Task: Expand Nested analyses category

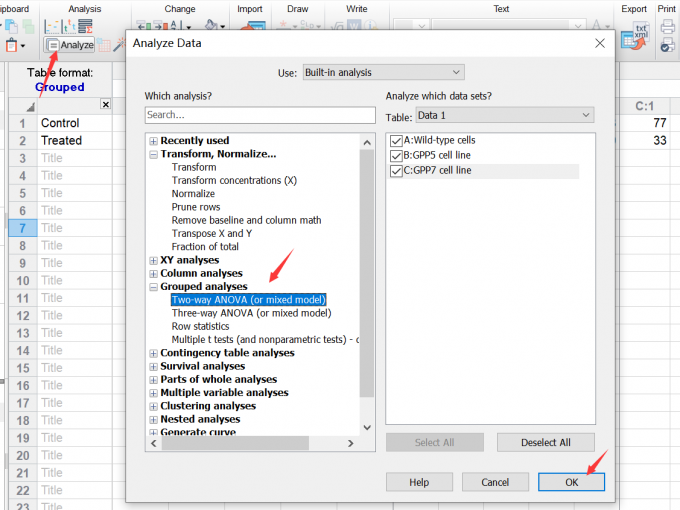Action: (154, 420)
